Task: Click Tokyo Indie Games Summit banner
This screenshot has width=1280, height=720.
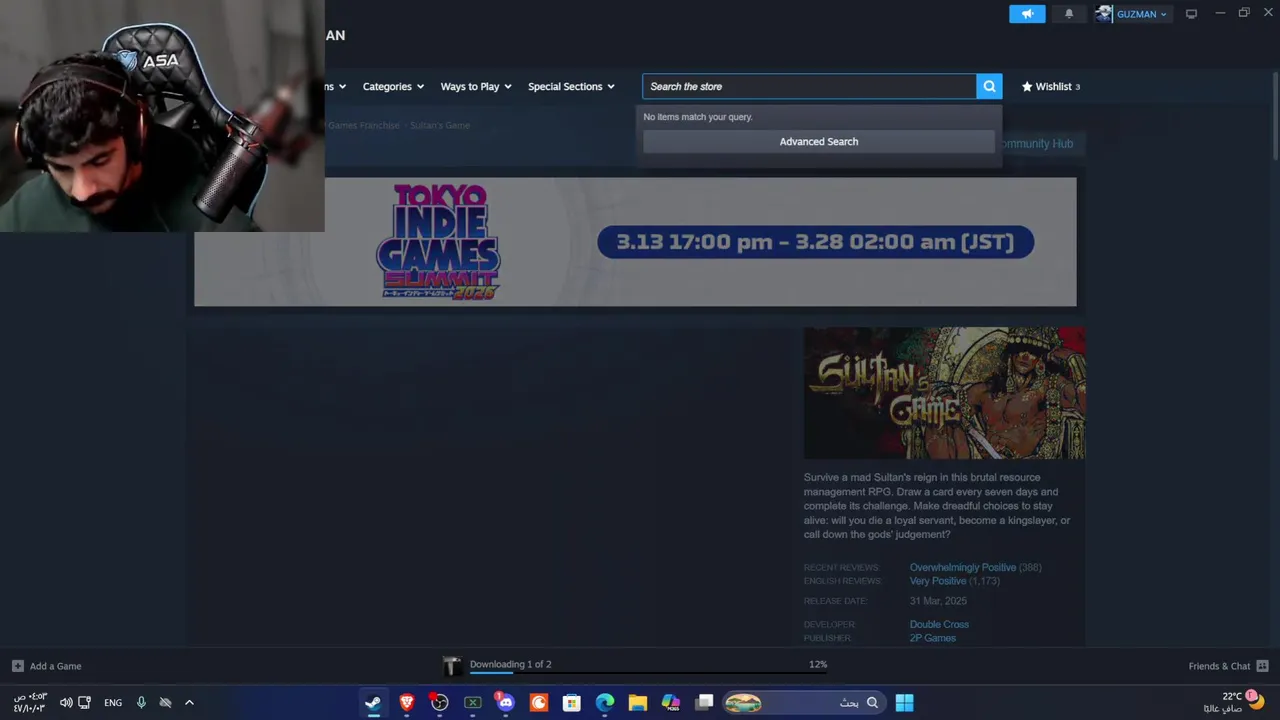Action: click(635, 242)
